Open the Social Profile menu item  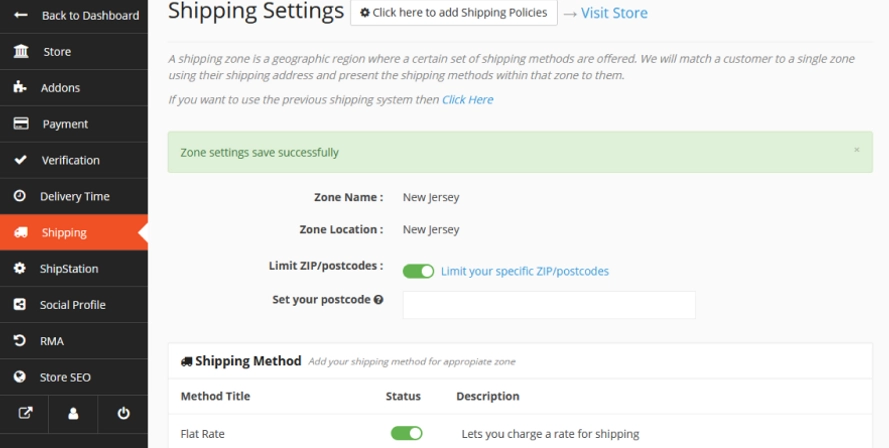[74, 305]
